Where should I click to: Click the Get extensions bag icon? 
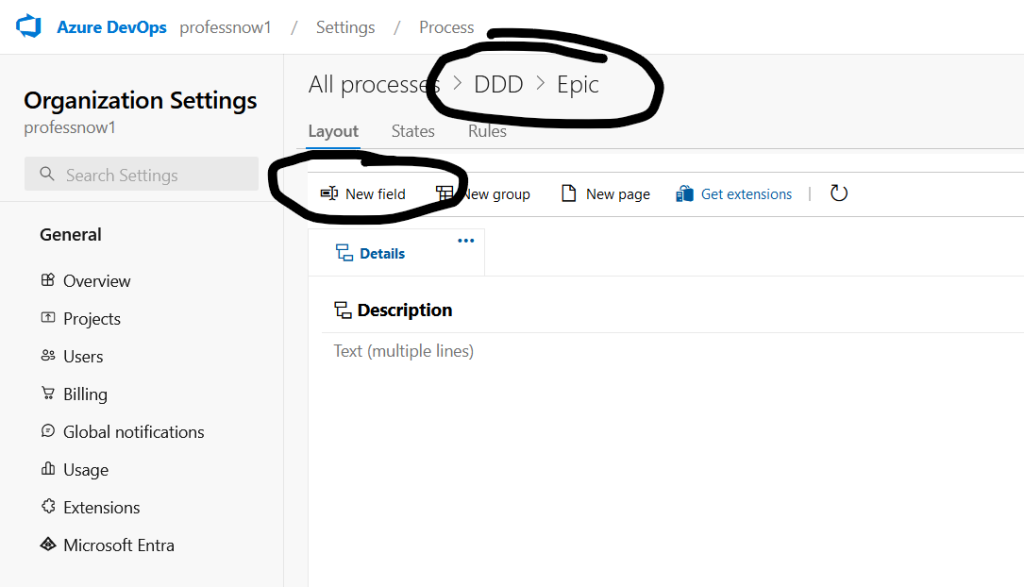coord(685,194)
